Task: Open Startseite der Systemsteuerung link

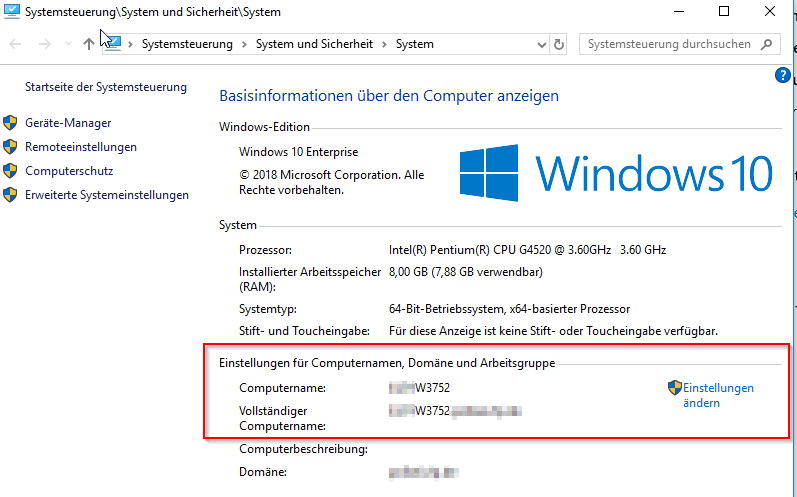Action: tap(106, 87)
